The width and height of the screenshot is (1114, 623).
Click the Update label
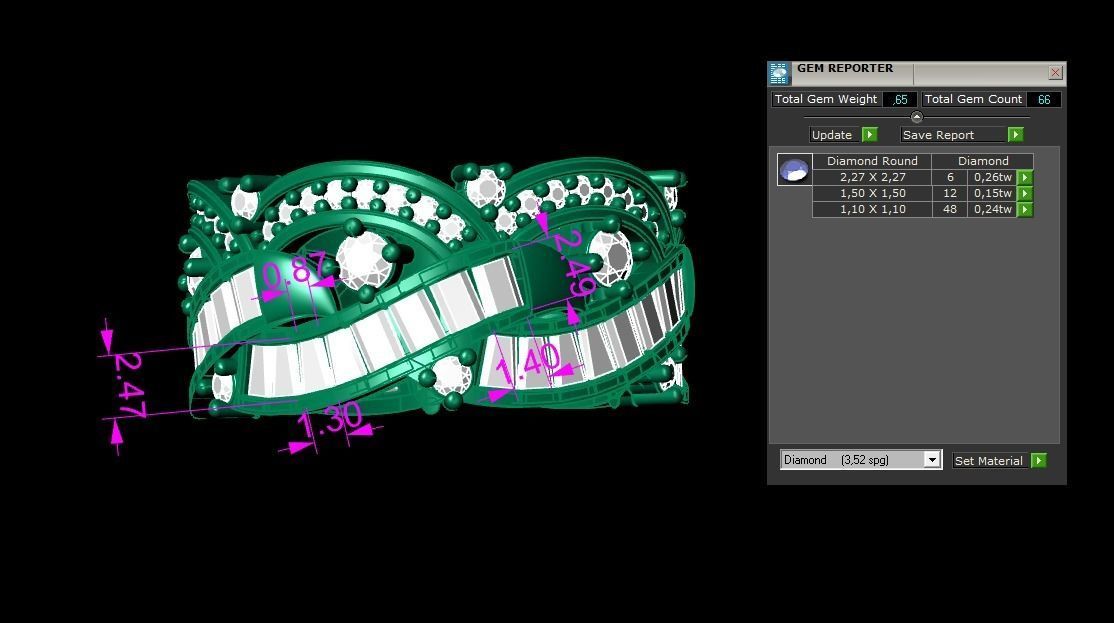point(831,135)
